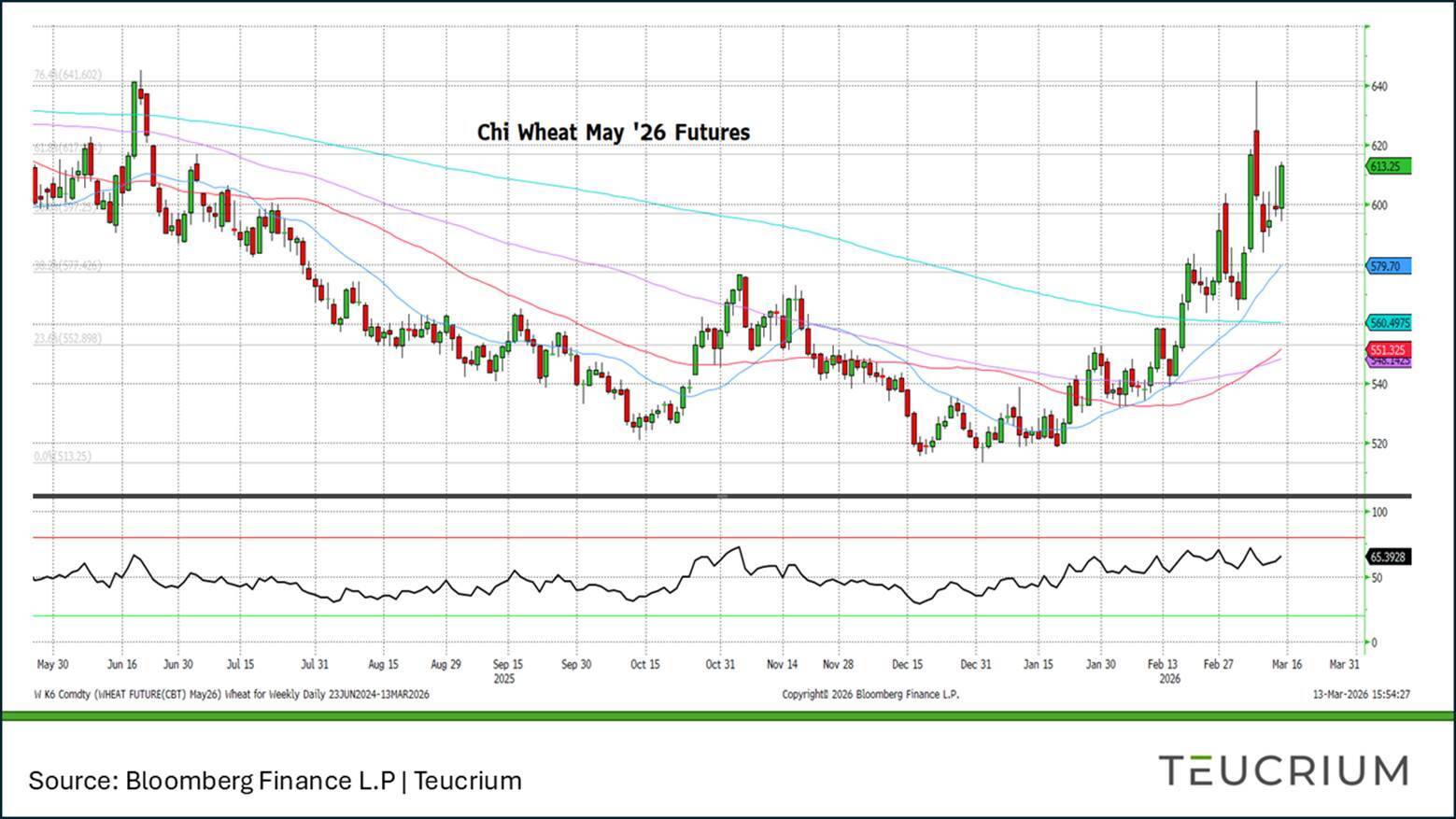This screenshot has width=1456, height=819.
Task: Click the cyan 560.4975 moving average tag
Action: (1390, 323)
